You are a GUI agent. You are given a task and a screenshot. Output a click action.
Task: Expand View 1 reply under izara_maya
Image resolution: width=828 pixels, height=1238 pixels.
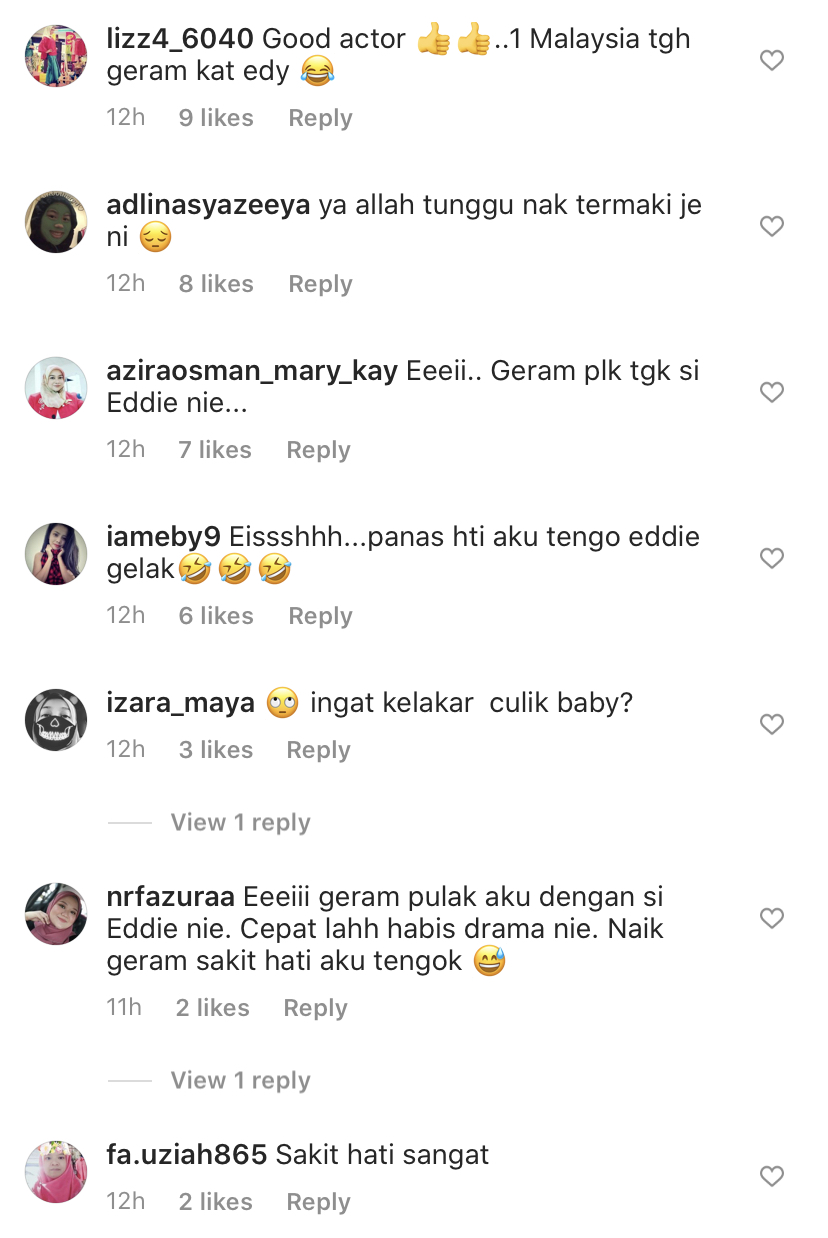pyautogui.click(x=240, y=823)
